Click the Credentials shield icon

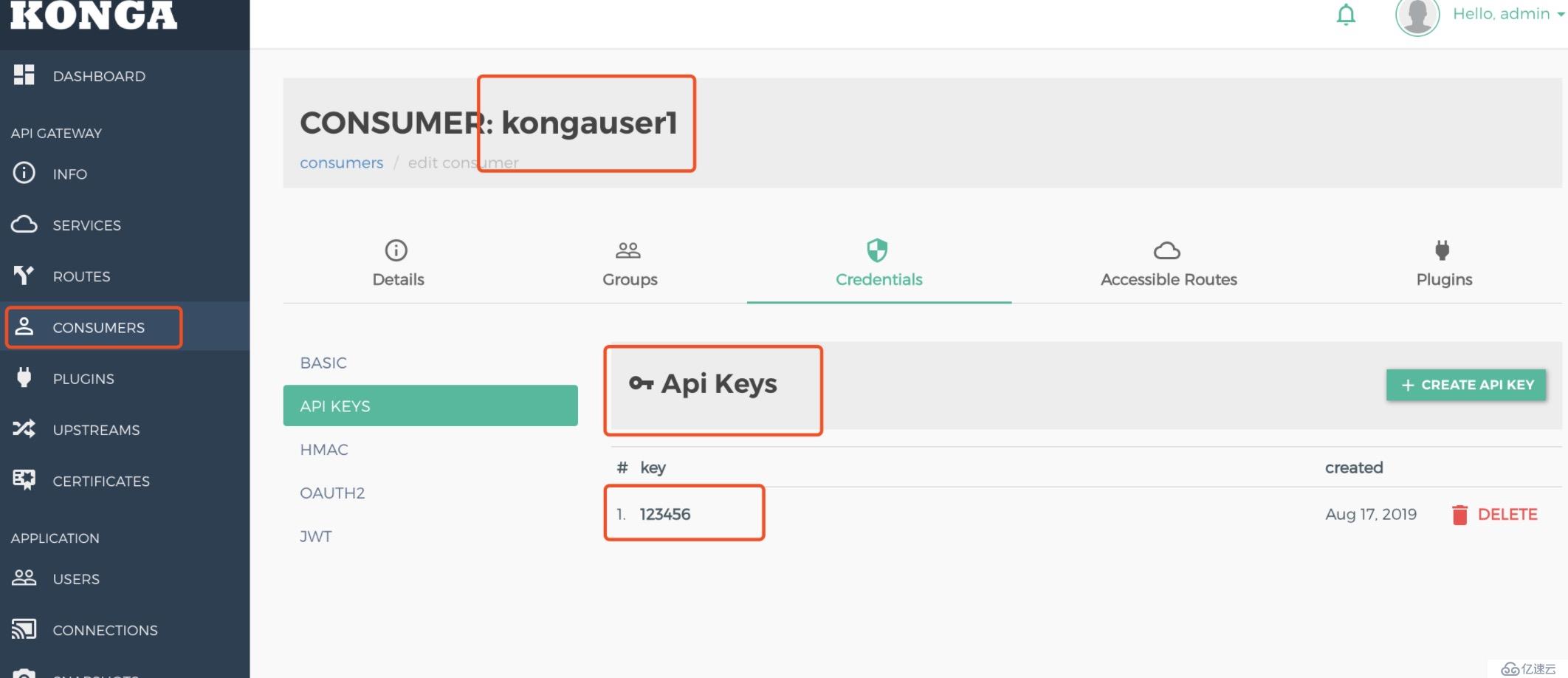tap(877, 250)
